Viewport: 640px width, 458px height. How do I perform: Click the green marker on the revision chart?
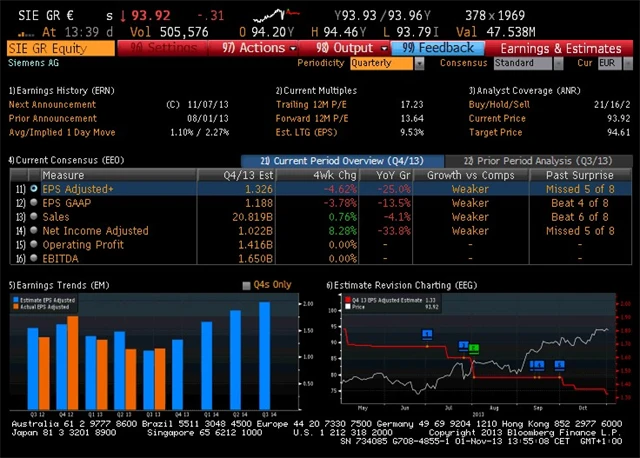coord(474,349)
